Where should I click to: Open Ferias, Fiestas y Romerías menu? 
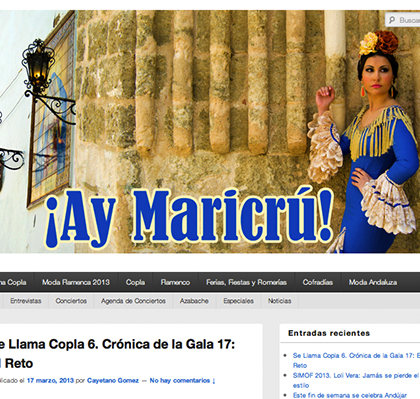point(246,282)
